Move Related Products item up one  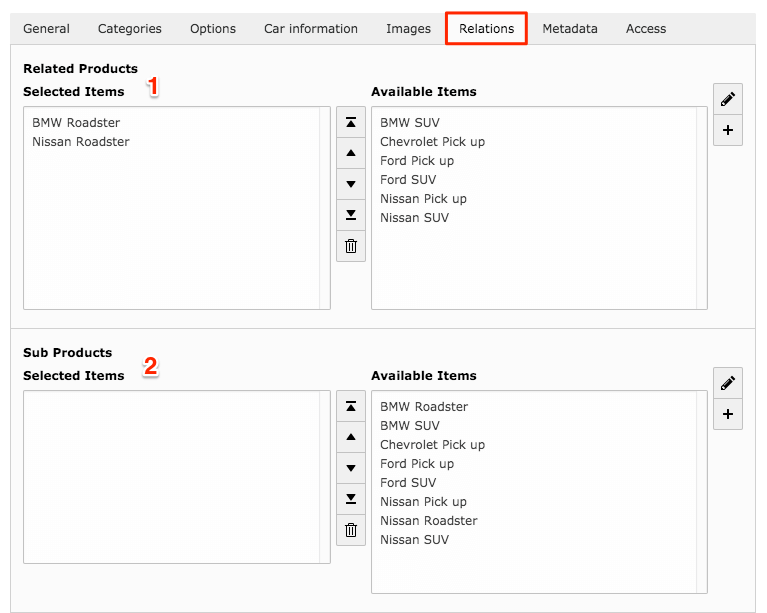351,153
